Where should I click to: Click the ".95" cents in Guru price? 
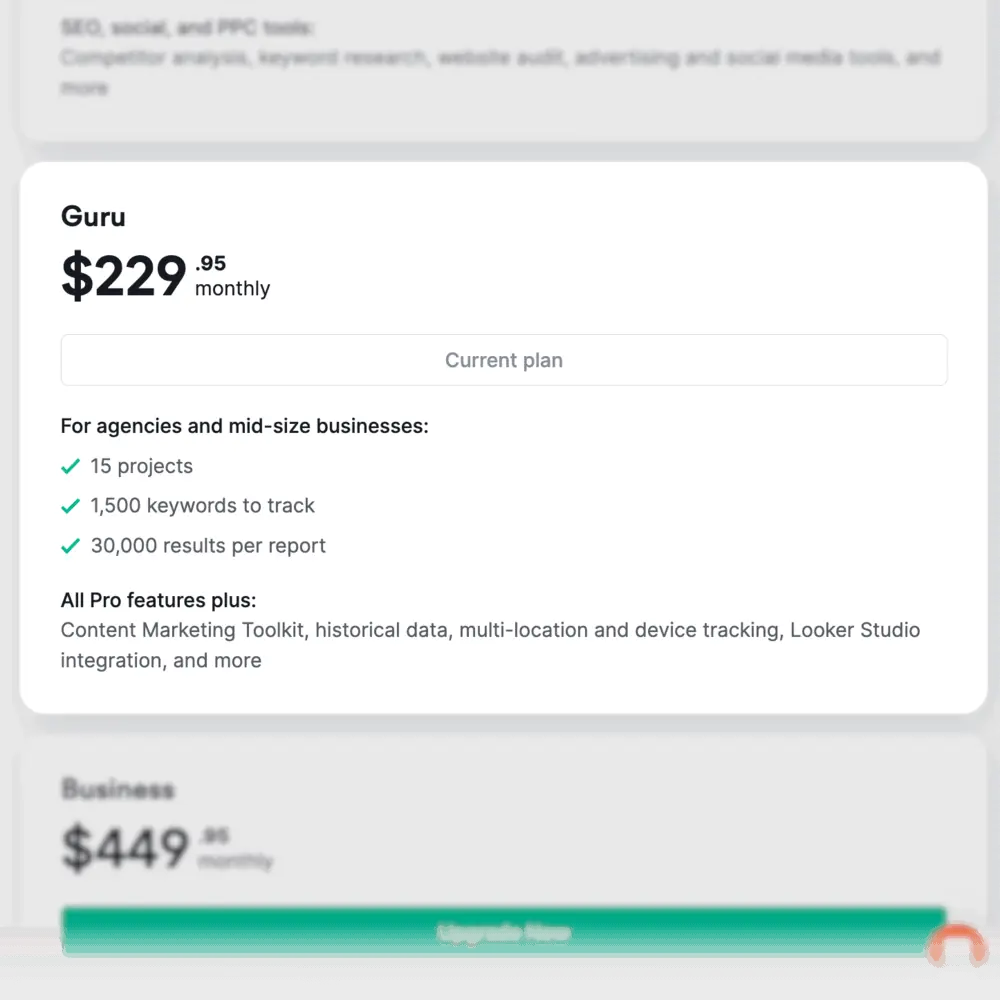[x=210, y=264]
